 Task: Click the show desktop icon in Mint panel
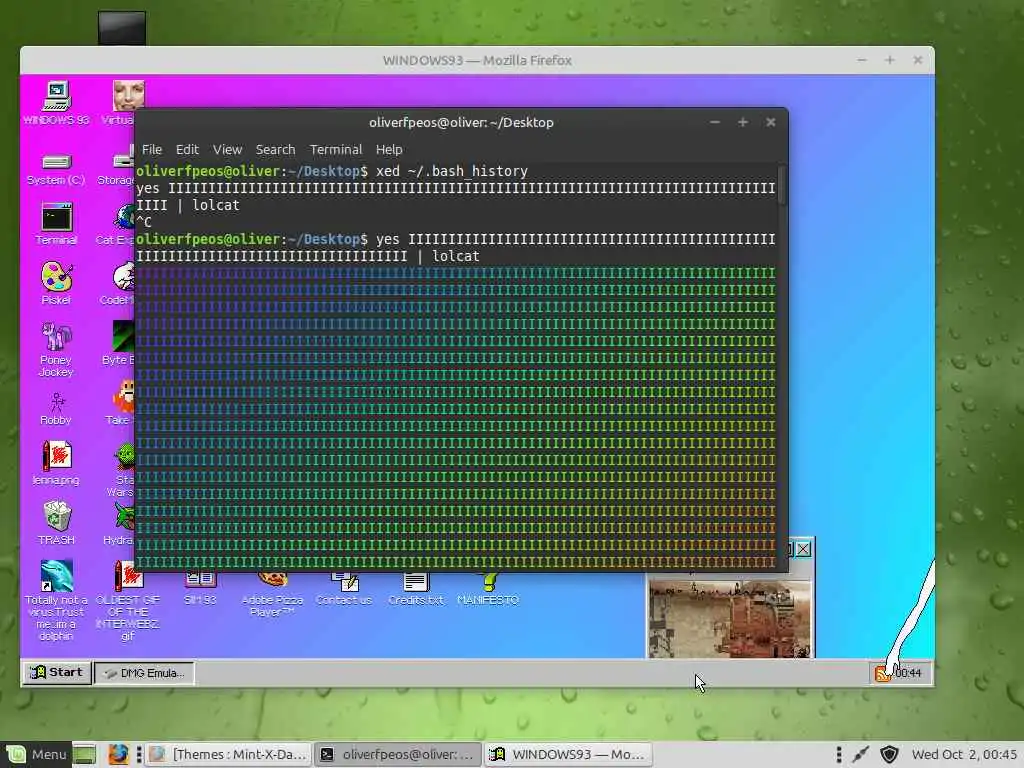click(x=84, y=754)
